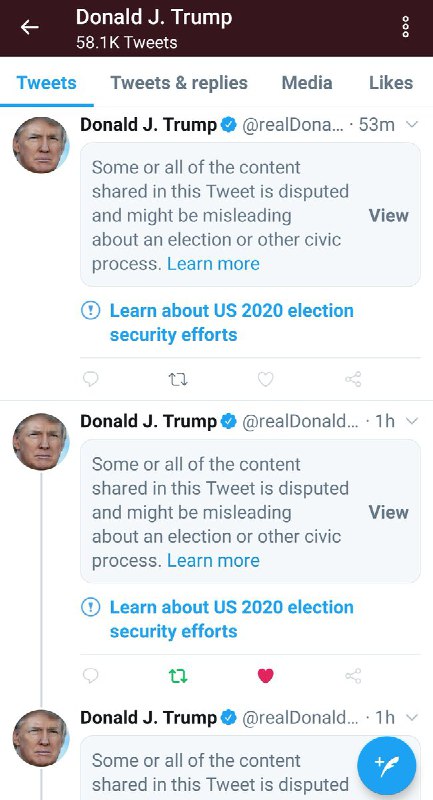This screenshot has width=433, height=800.
Task: Switch to the Media tab
Action: click(x=307, y=83)
